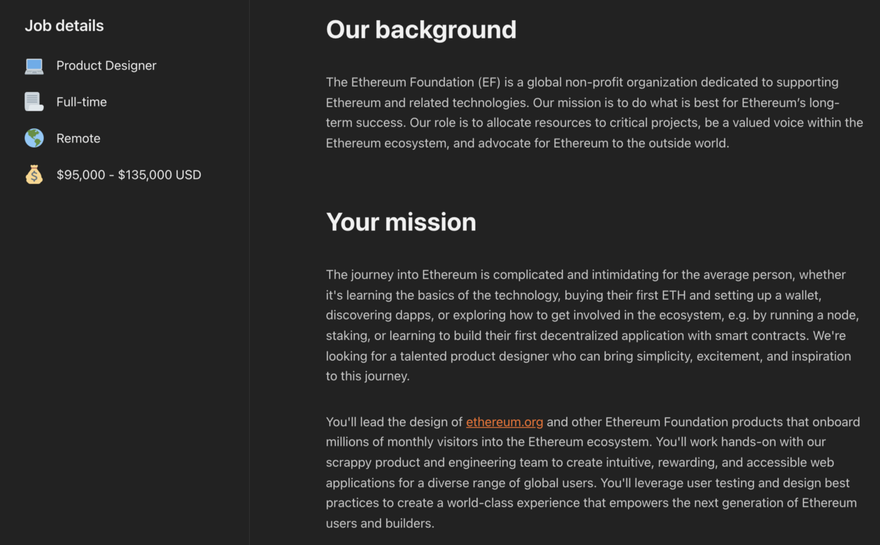Image resolution: width=880 pixels, height=545 pixels.
Task: Click the Job details heading
Action: click(x=65, y=26)
